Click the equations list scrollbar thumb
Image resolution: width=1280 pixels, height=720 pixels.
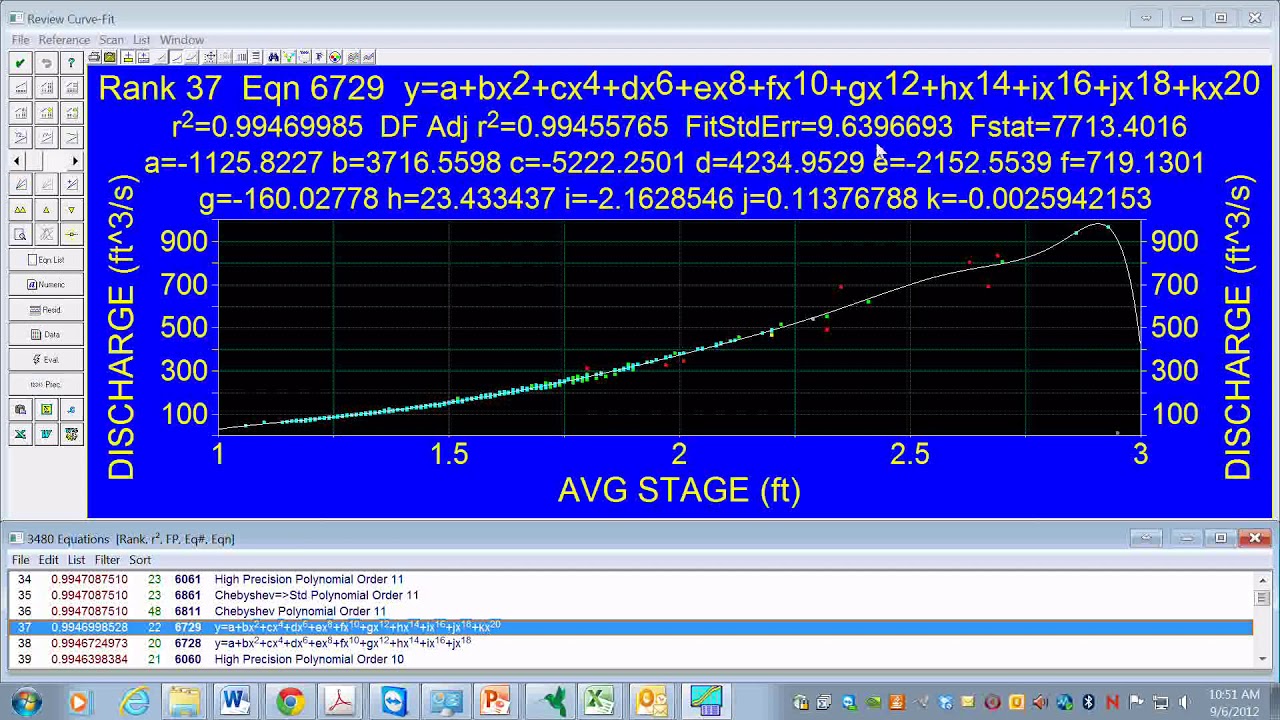pyautogui.click(x=1263, y=597)
